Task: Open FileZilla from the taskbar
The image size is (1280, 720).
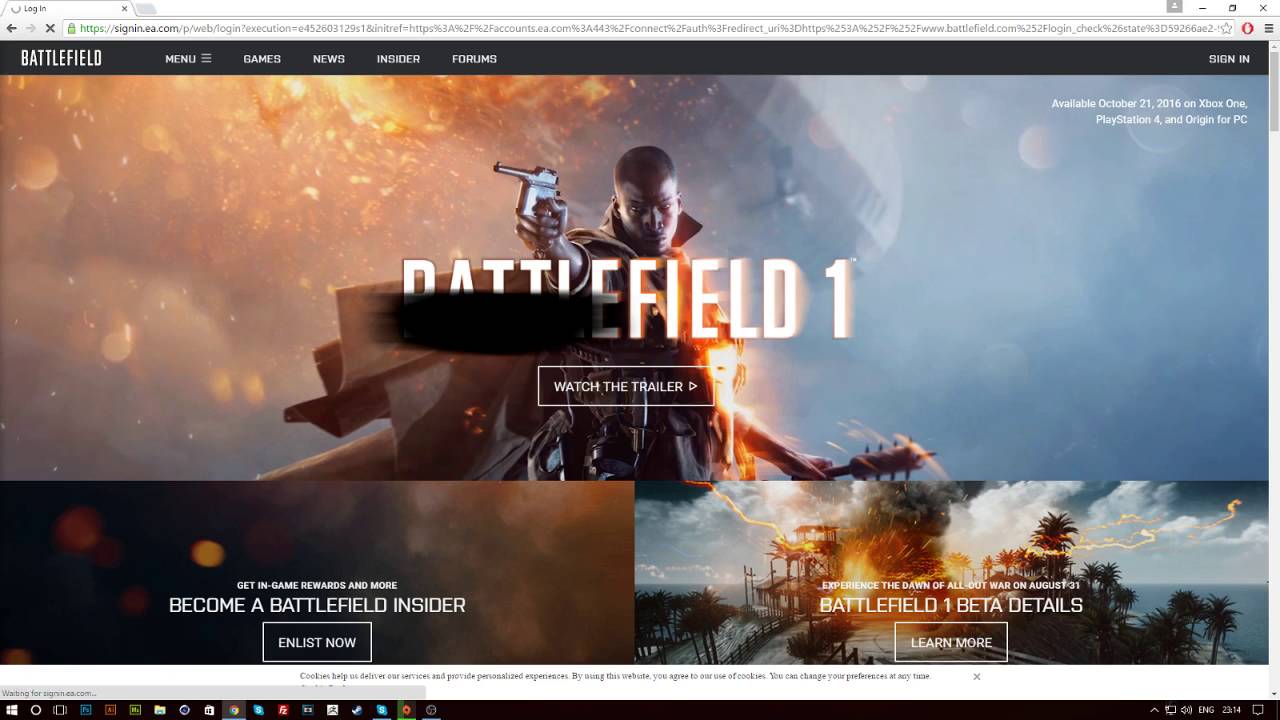Action: click(x=283, y=710)
